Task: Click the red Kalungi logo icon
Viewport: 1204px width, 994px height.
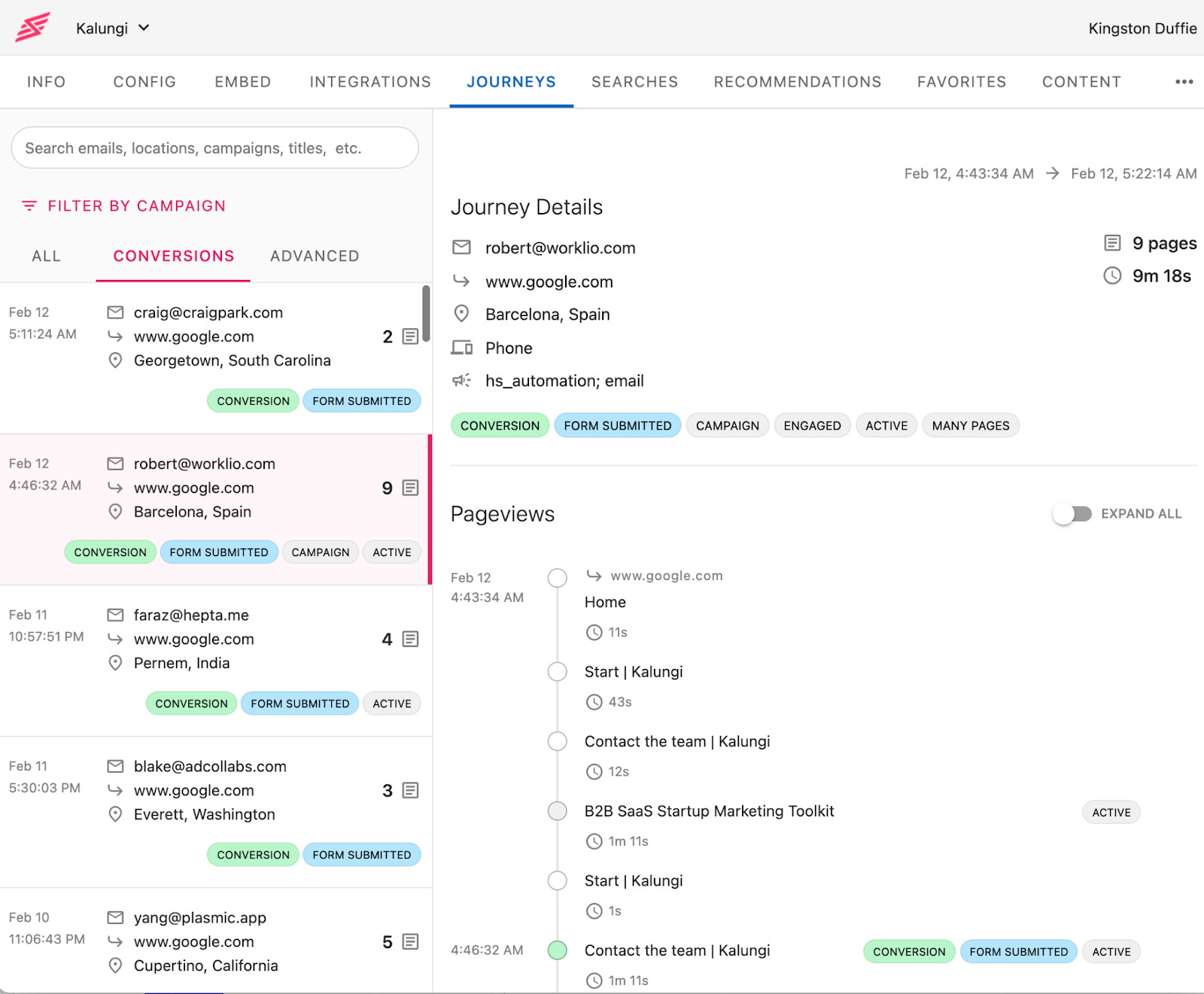Action: [32, 27]
